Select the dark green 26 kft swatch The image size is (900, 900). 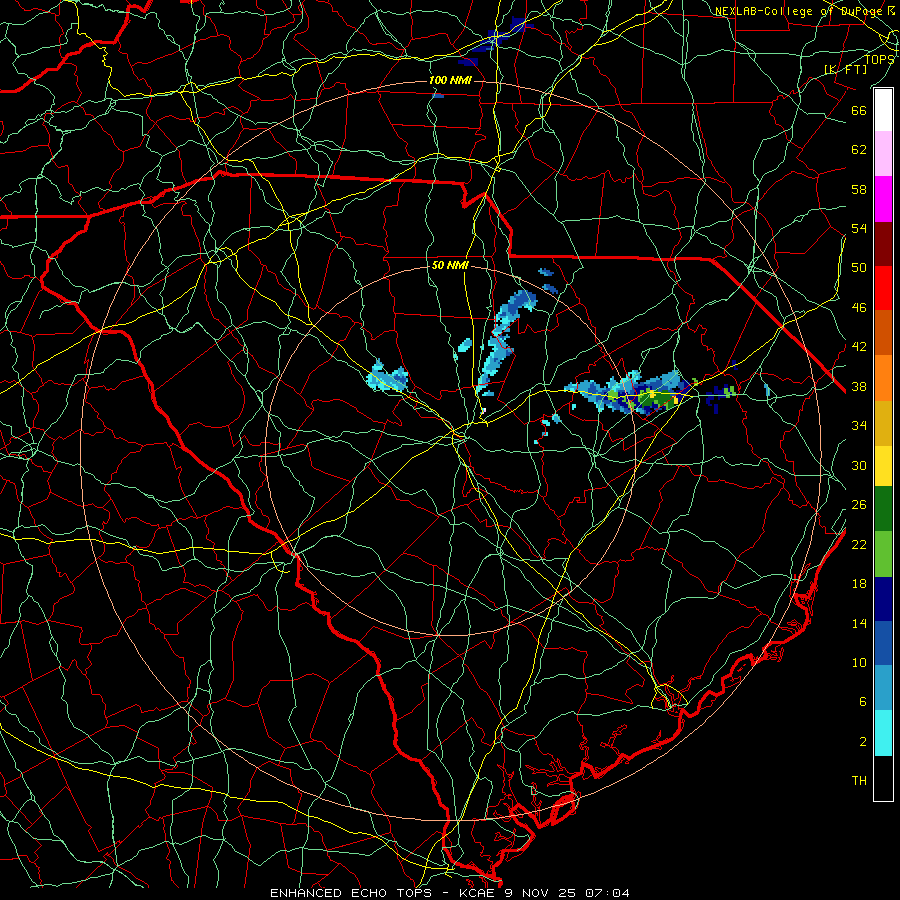point(883,509)
